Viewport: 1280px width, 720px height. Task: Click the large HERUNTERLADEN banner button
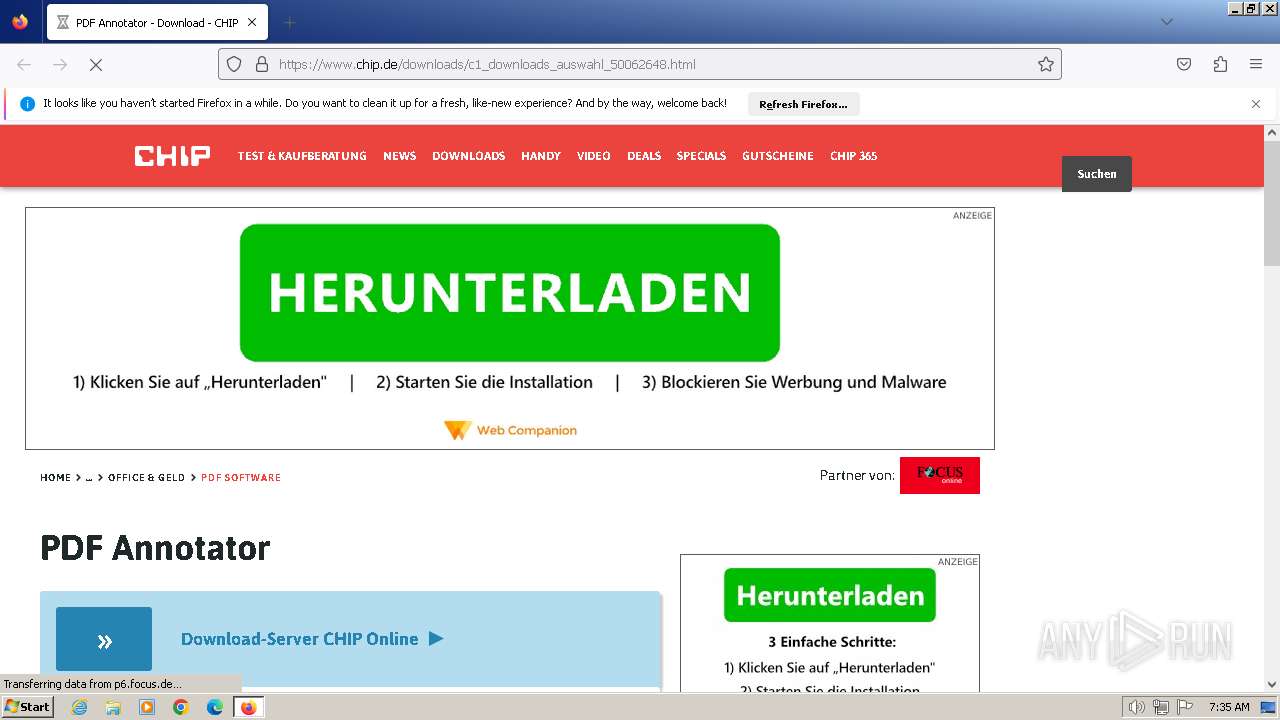click(x=510, y=292)
